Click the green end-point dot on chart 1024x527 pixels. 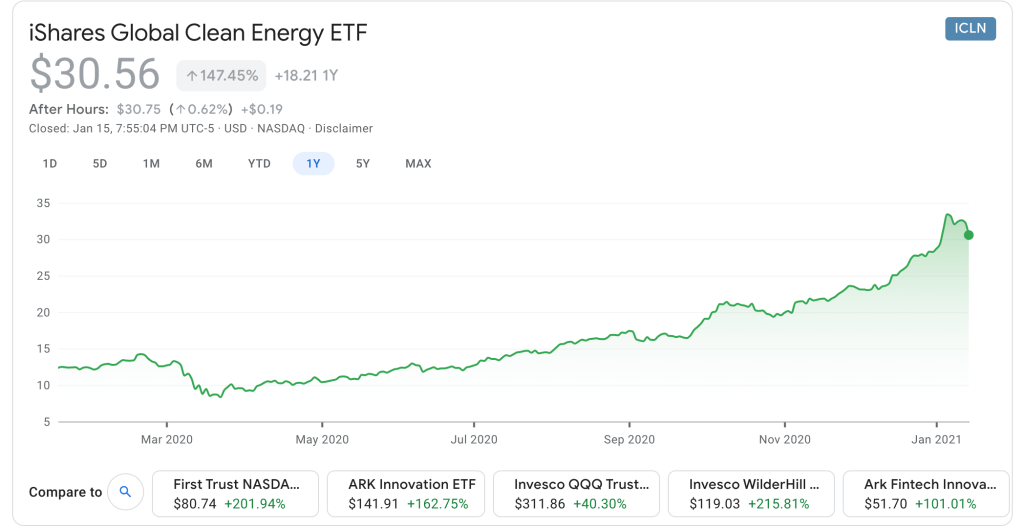[x=968, y=235]
